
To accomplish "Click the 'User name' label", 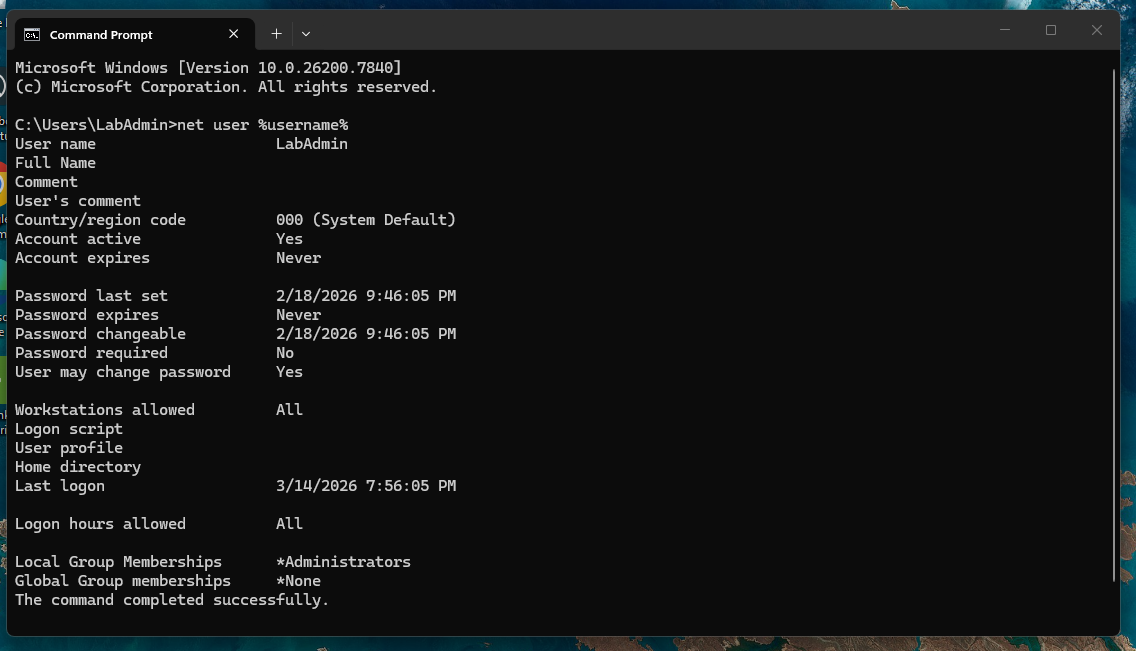I will 55,144.
